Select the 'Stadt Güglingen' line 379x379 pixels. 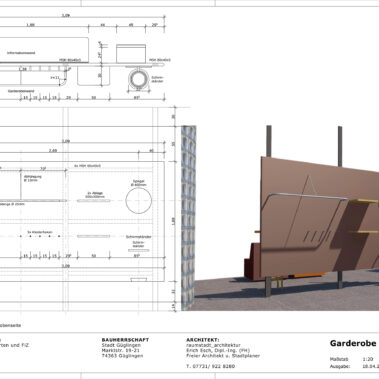point(121,345)
